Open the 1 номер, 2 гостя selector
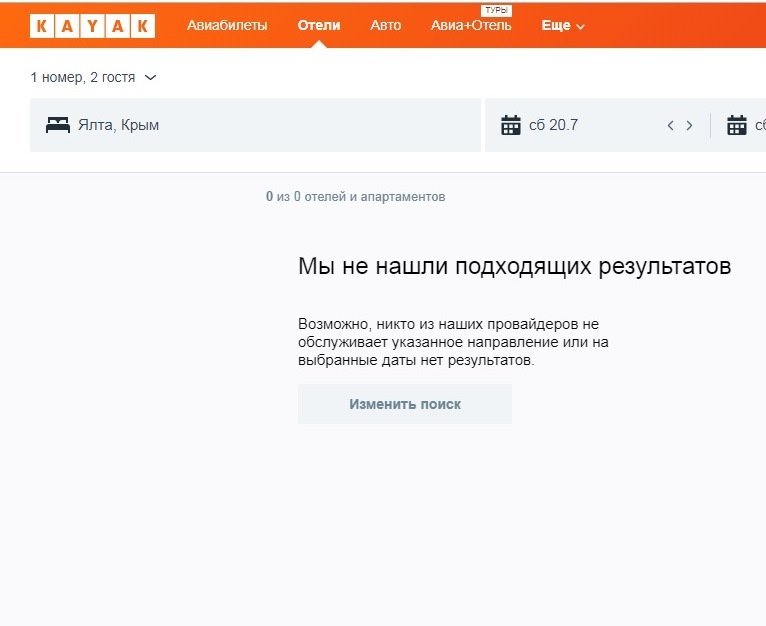The height and width of the screenshot is (626, 766). 93,77
